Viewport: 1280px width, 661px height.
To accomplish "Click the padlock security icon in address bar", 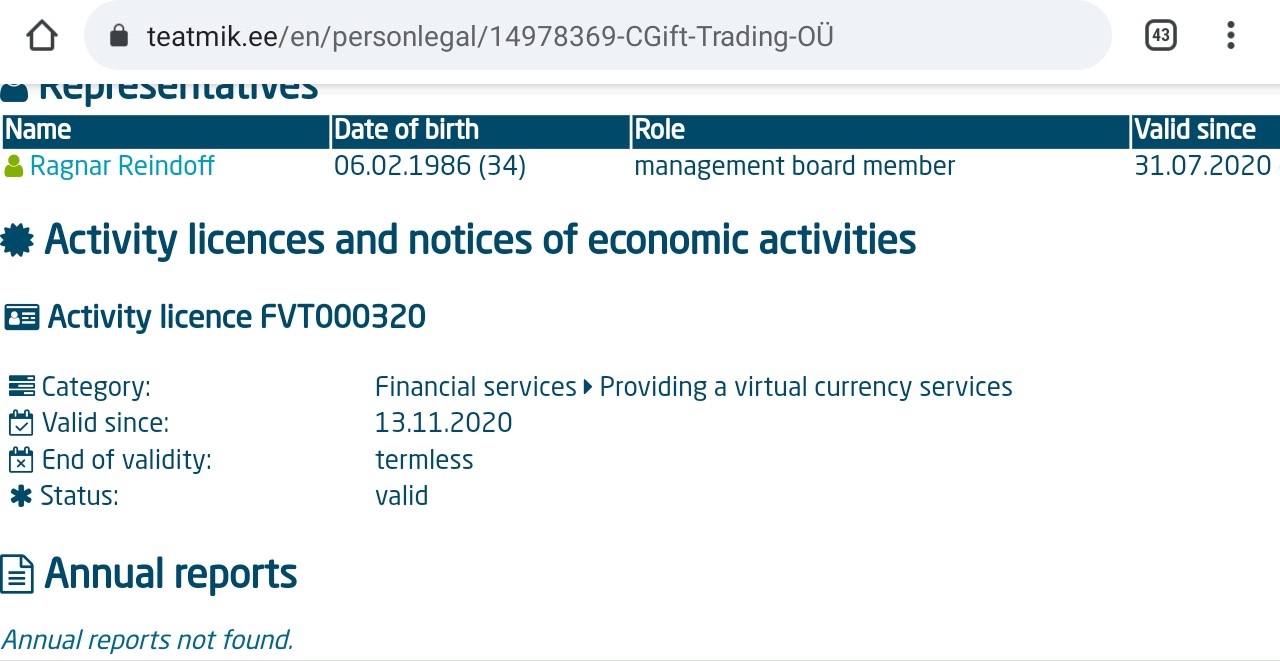I will [x=119, y=35].
